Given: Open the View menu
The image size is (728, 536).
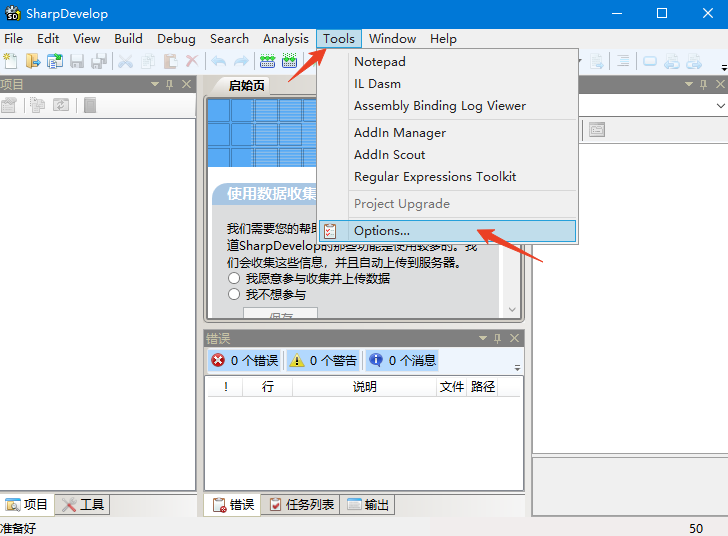Looking at the screenshot, I should pyautogui.click(x=86, y=39).
